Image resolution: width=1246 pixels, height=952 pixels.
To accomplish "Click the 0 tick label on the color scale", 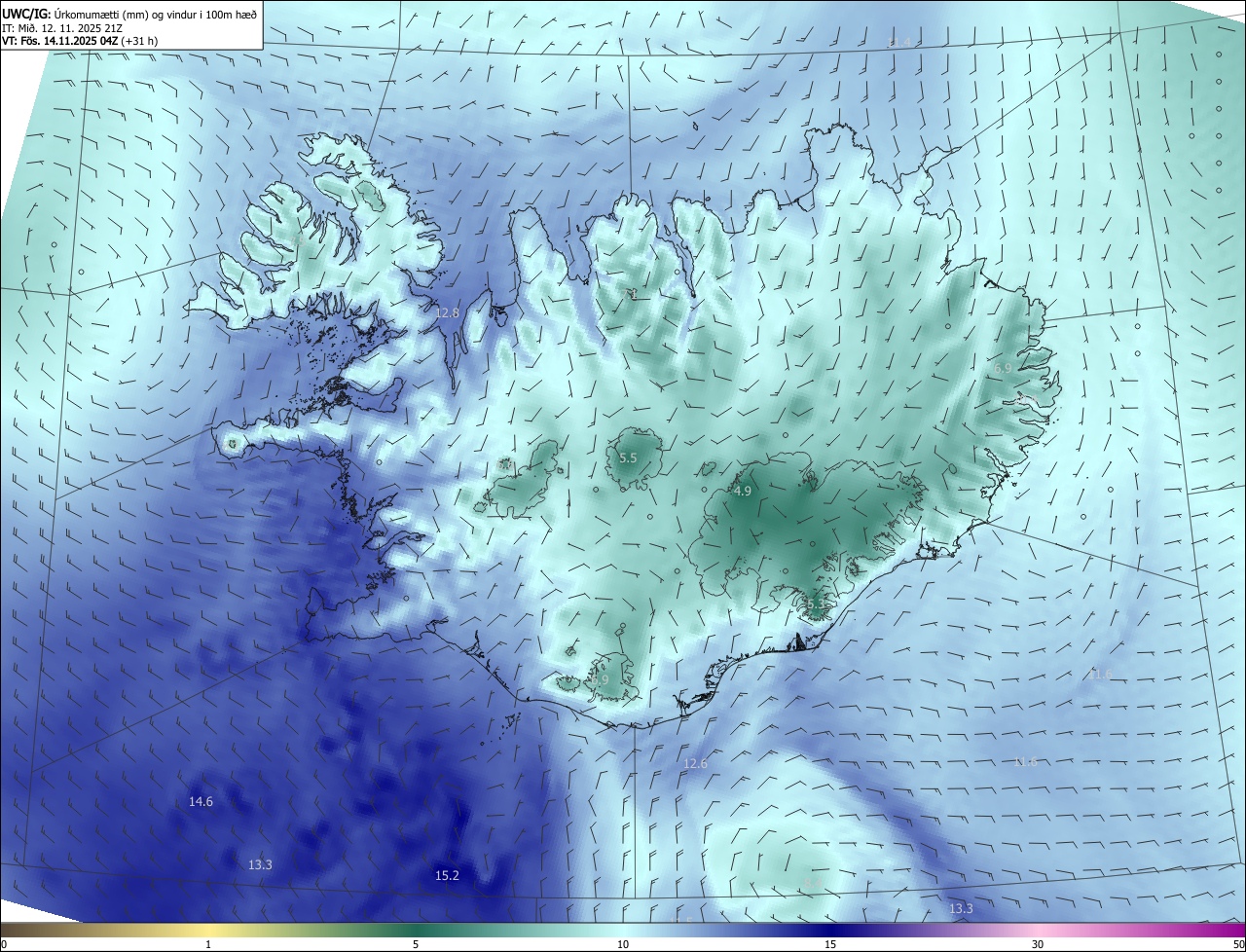I will click(4, 944).
